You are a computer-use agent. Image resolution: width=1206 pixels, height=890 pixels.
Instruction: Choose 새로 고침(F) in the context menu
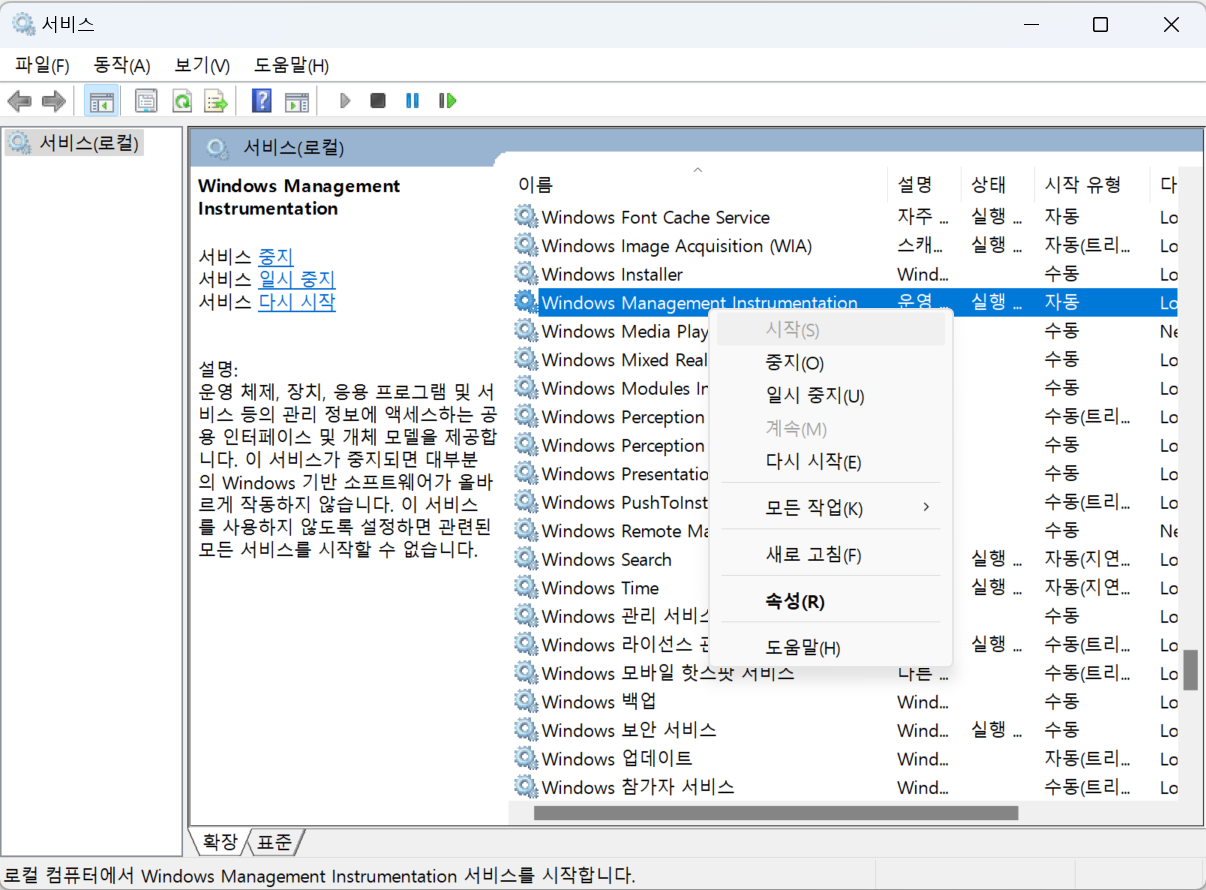(830, 555)
